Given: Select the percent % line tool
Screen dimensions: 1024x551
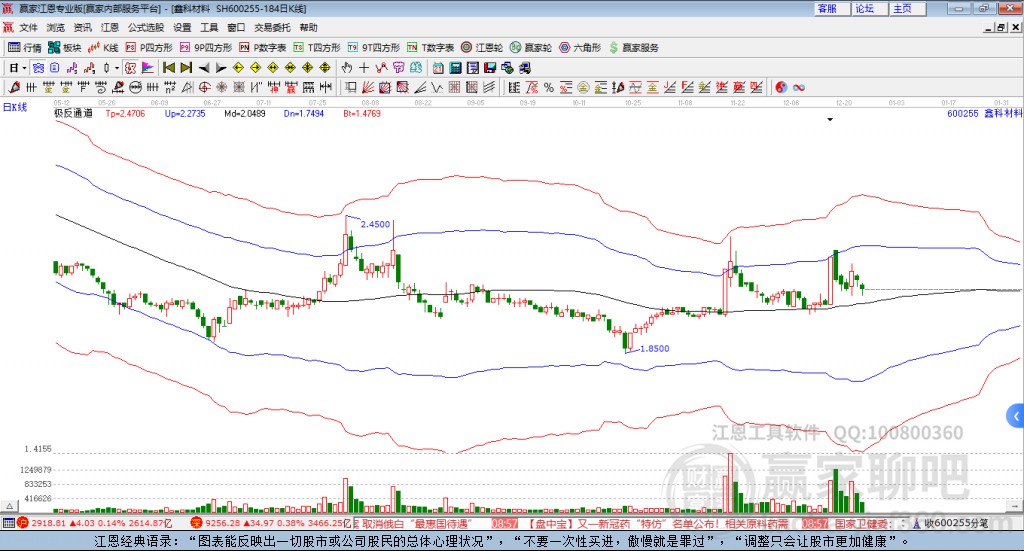Looking at the screenshot, I should 549,87.
